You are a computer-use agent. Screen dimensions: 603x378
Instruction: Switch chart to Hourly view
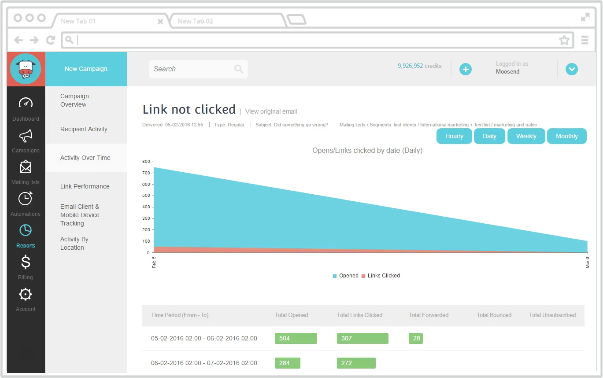454,136
